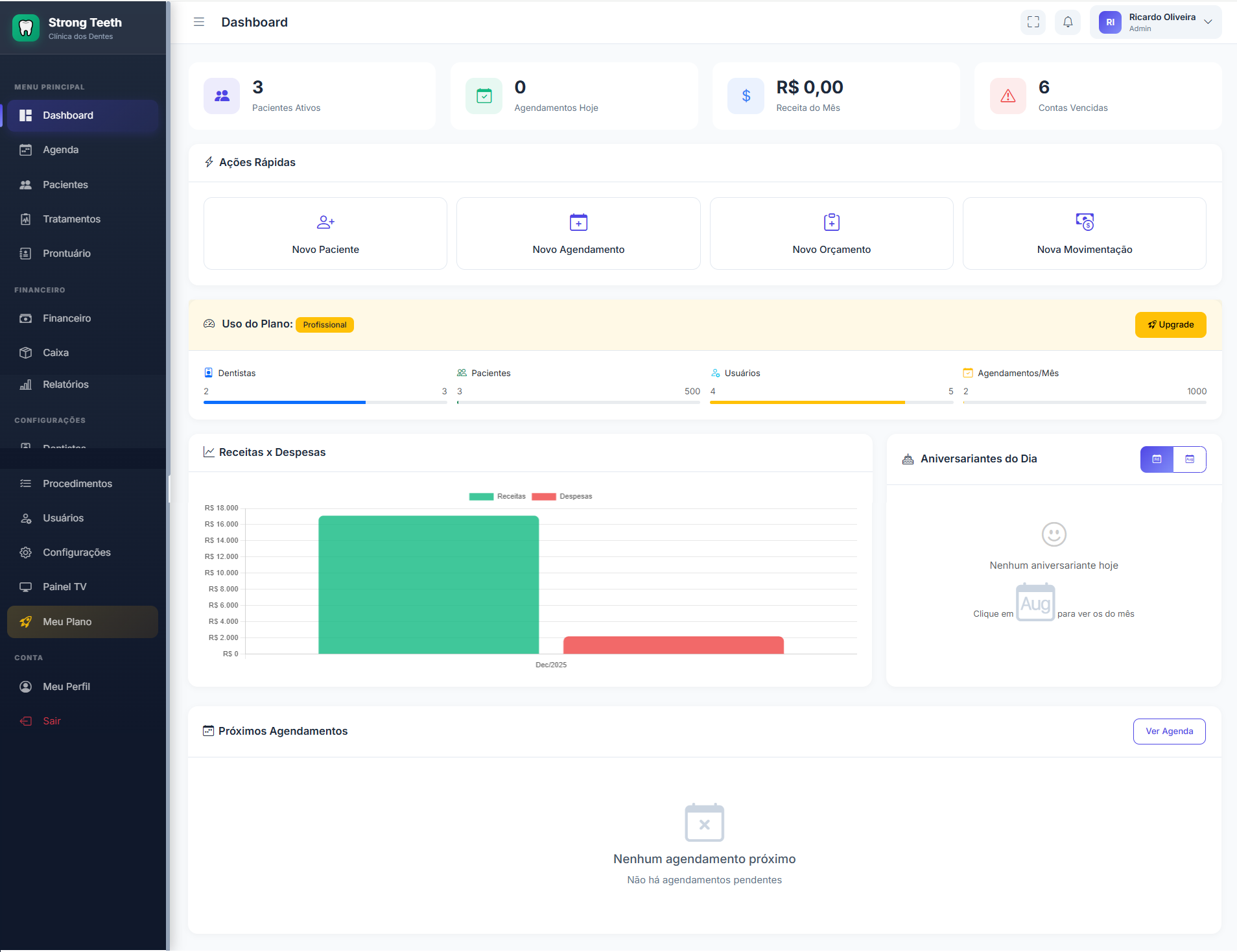Click the Nova Movimentação quick action icon

tap(1083, 222)
